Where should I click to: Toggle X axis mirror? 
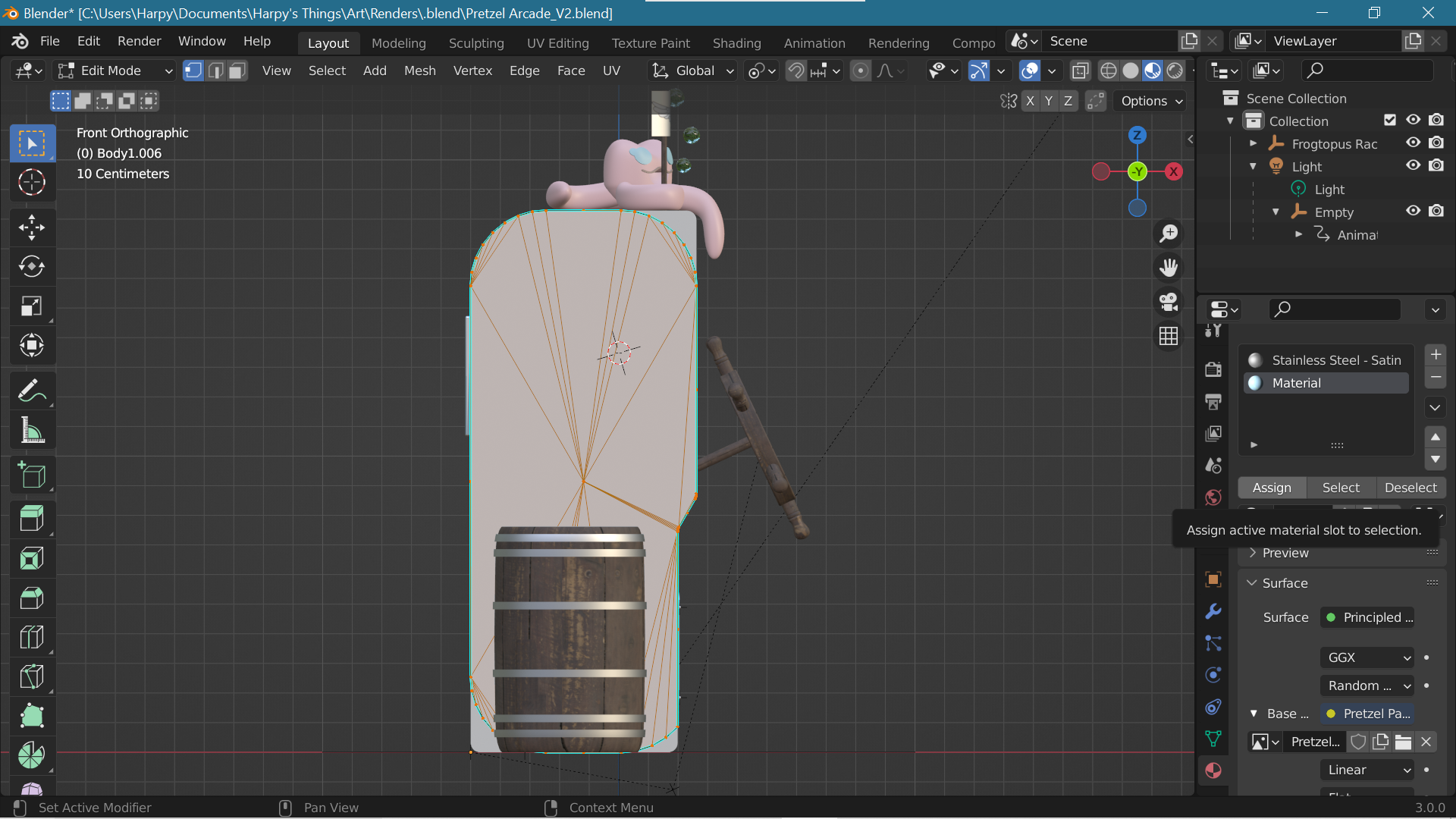(1030, 101)
